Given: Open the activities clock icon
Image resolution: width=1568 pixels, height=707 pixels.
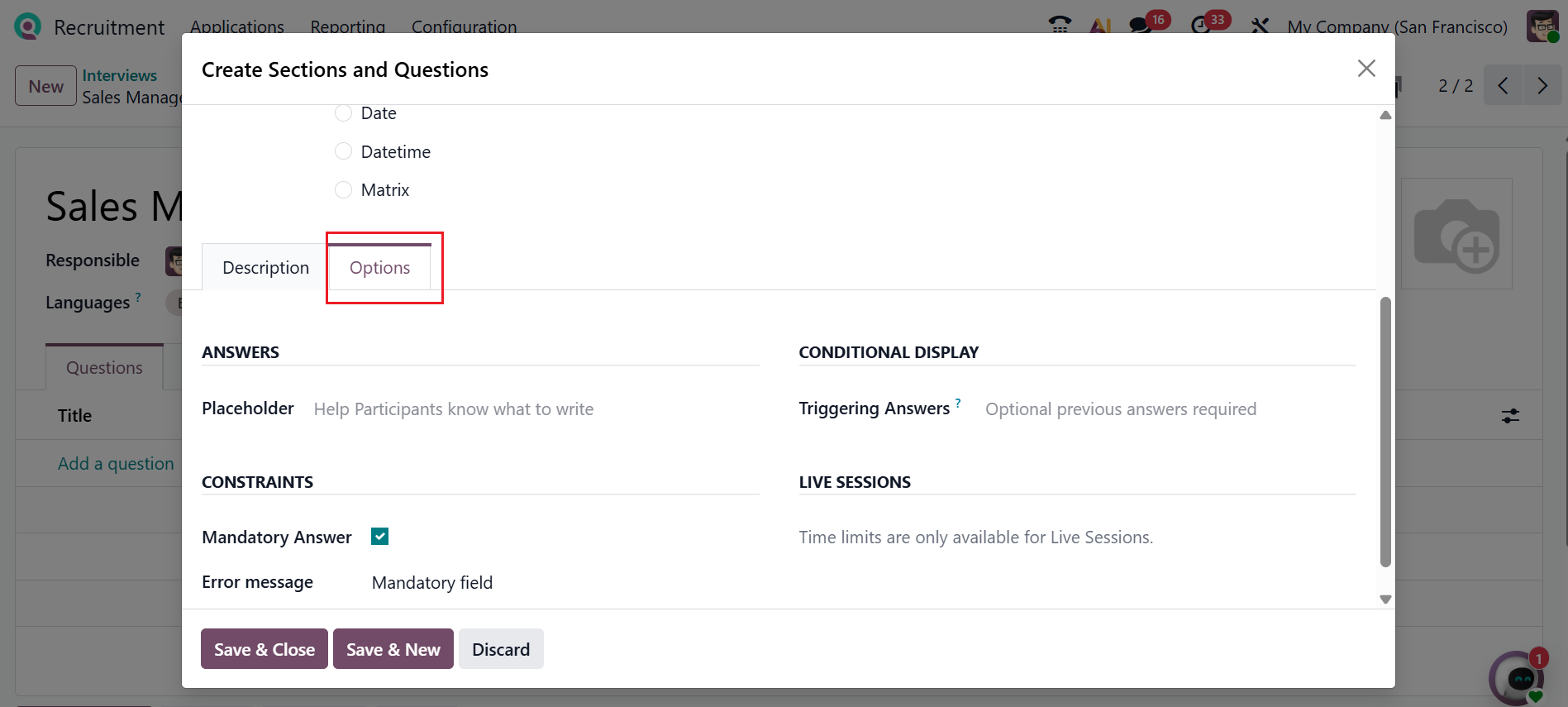Looking at the screenshot, I should tap(1201, 25).
